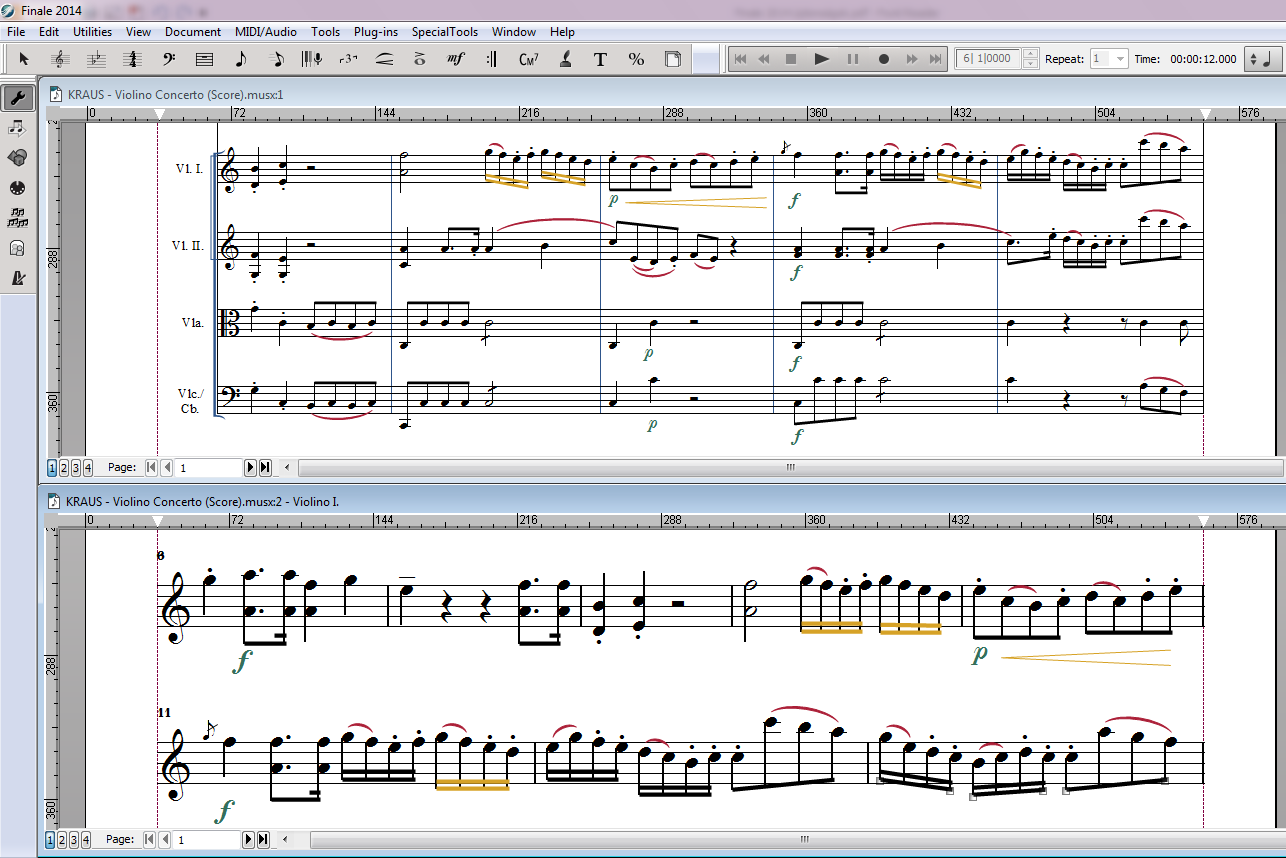
Task: Click the rewind playback button
Action: (x=765, y=59)
